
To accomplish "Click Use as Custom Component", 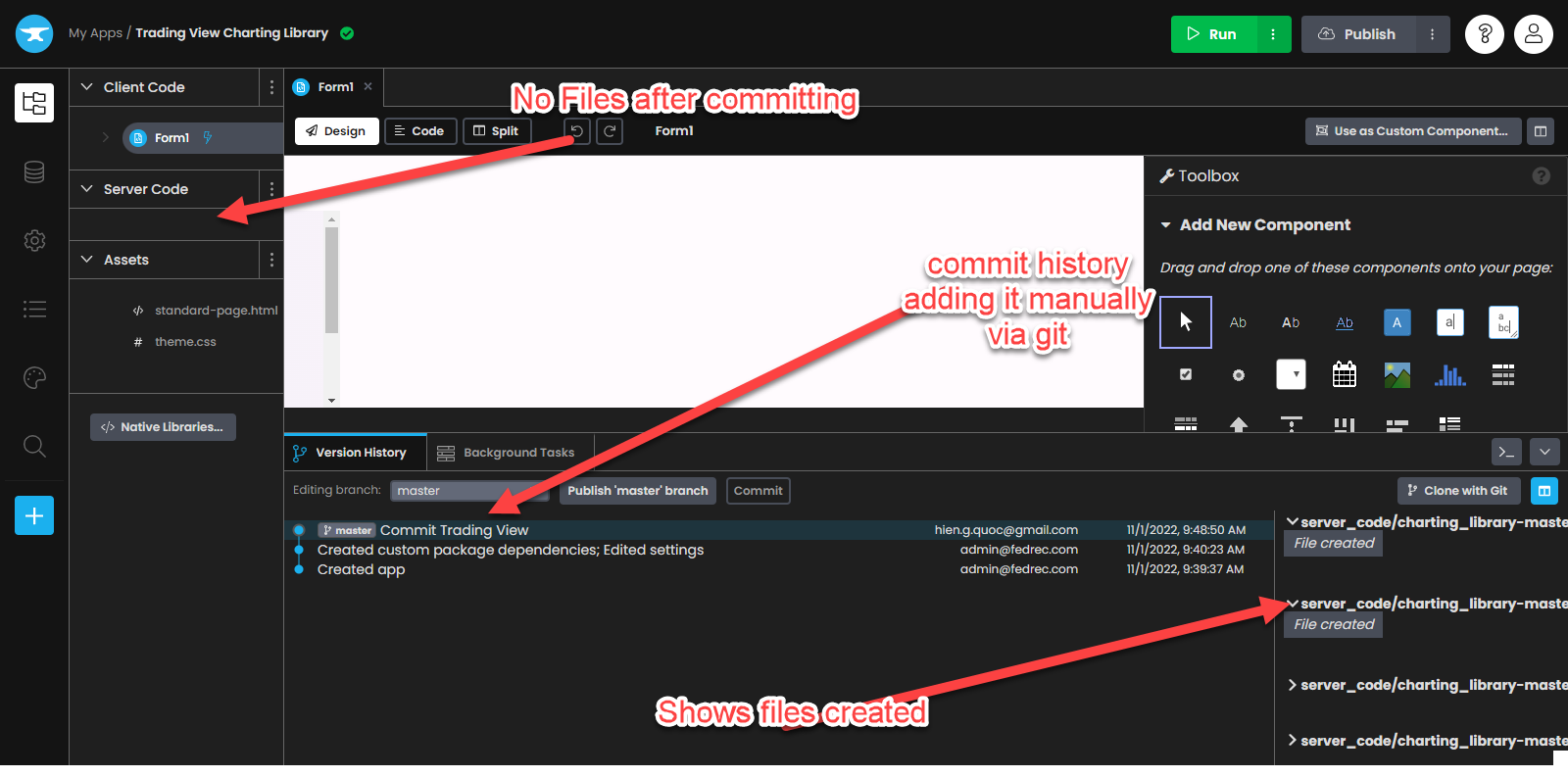I will 1413,131.
